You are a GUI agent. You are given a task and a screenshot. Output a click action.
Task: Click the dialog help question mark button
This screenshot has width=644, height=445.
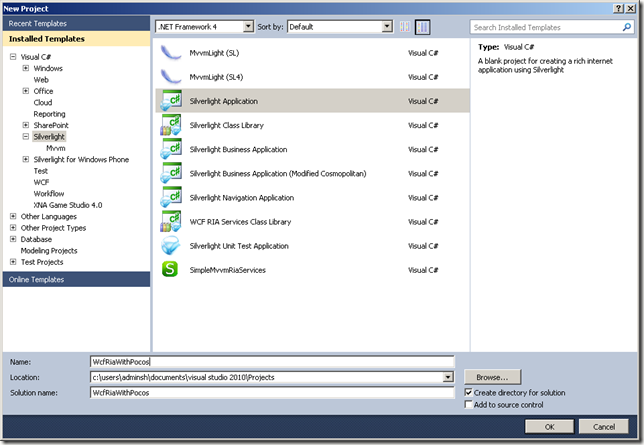618,8
